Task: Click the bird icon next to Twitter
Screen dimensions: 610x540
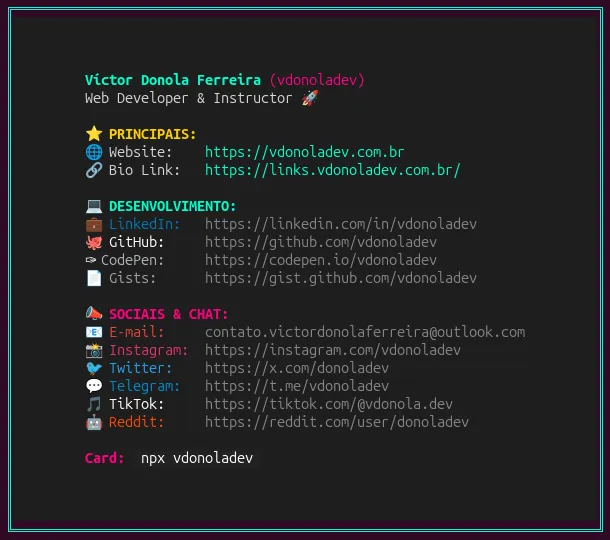Action: (94, 368)
